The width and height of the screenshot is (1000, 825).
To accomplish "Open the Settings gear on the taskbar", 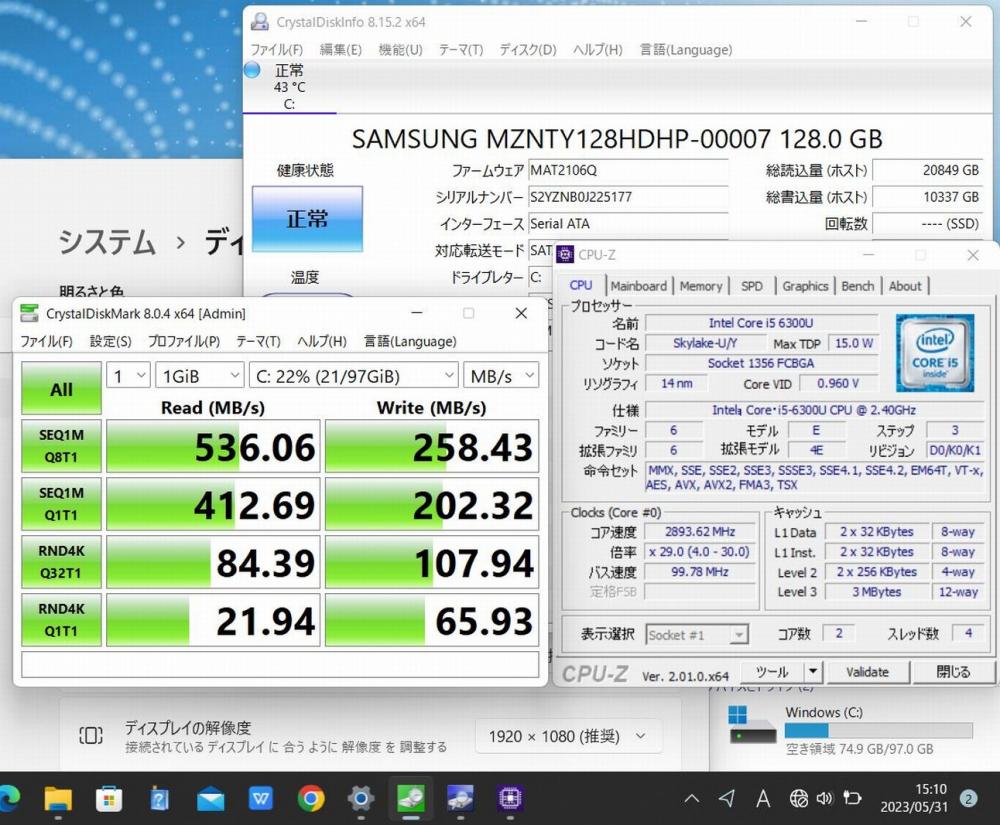I will [x=361, y=798].
